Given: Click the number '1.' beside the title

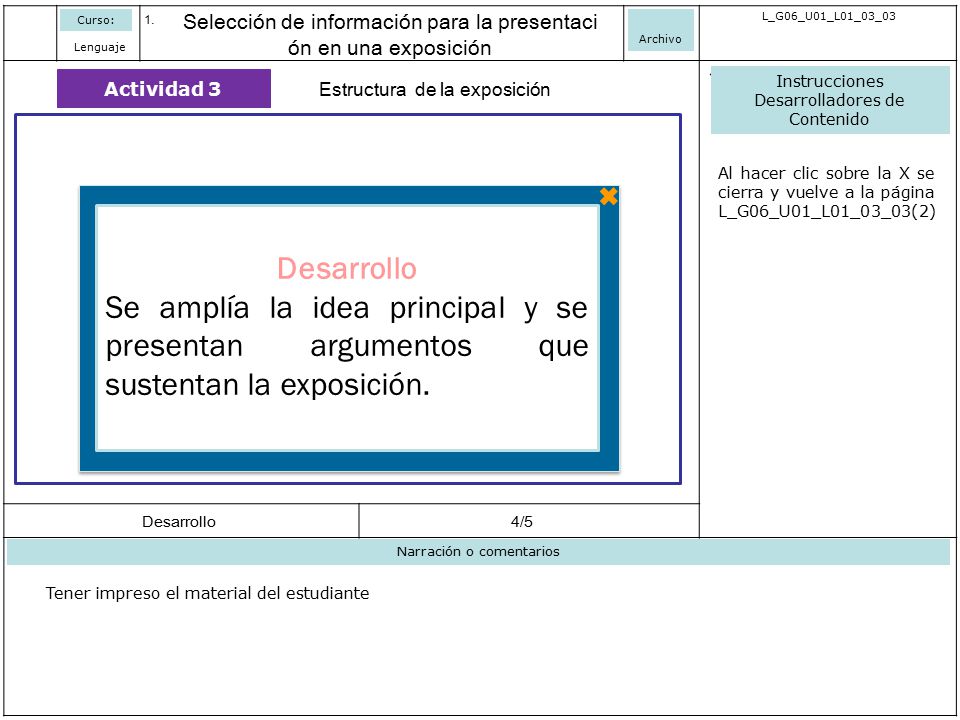Looking at the screenshot, I should 149,20.
